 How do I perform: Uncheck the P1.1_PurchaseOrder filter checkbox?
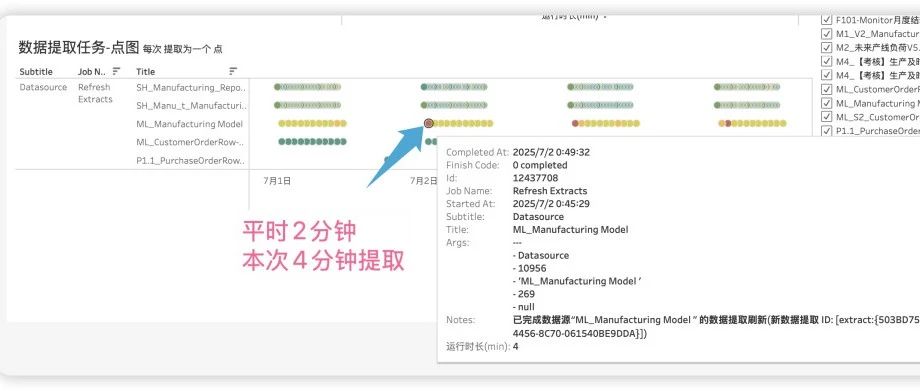(827, 131)
